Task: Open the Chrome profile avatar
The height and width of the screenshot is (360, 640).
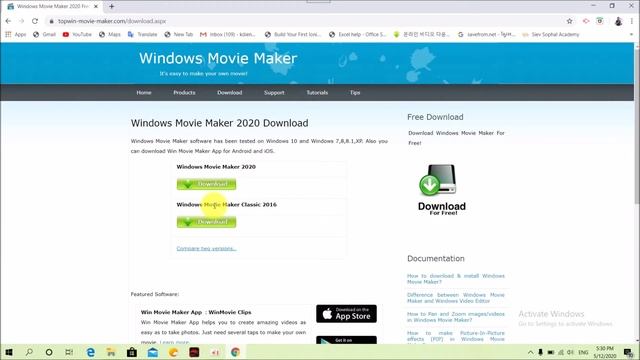Action: [618, 21]
